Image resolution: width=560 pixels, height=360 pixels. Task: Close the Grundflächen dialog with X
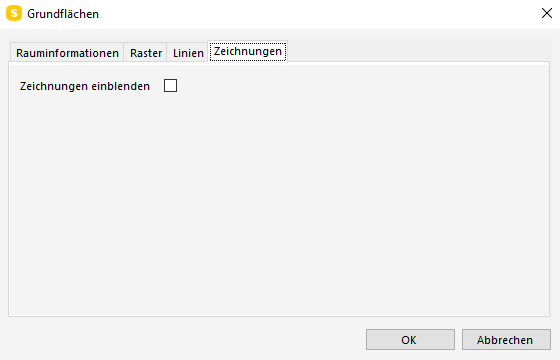(546, 14)
